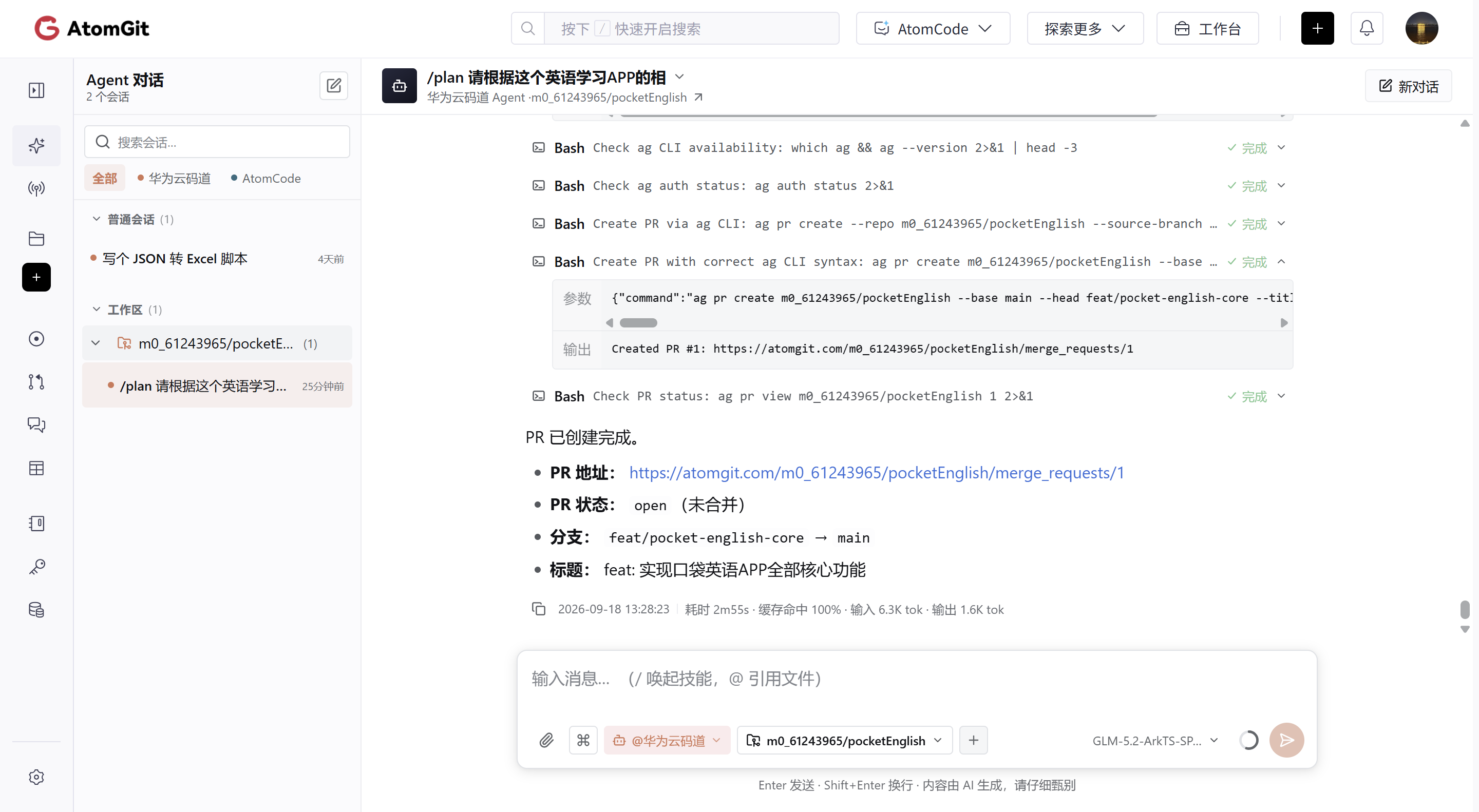Image resolution: width=1479 pixels, height=812 pixels.
Task: Click the plus add context button in input bar
Action: point(973,740)
